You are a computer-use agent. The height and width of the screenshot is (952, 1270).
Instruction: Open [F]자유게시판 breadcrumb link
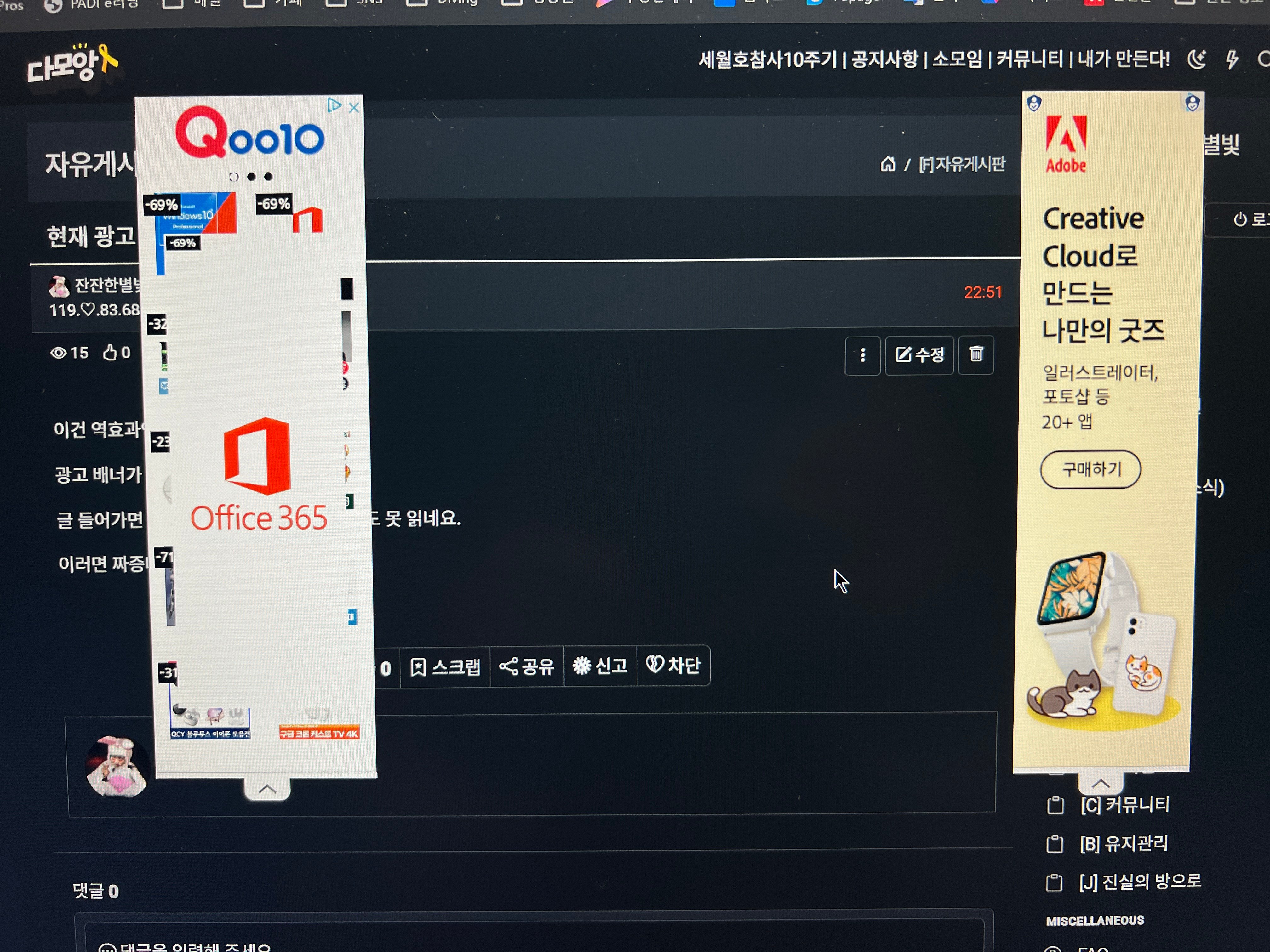[962, 165]
